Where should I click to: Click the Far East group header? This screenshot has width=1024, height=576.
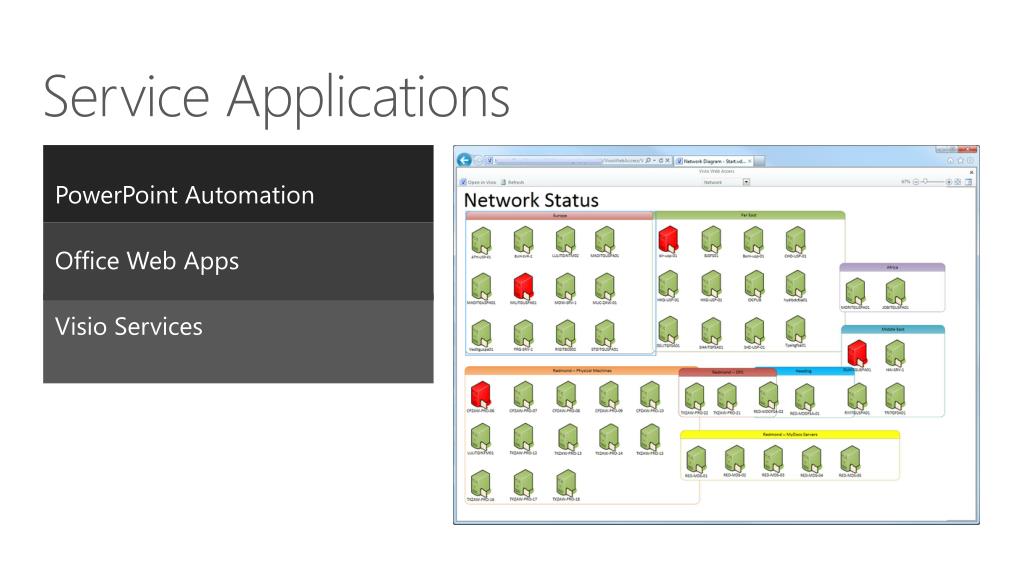pos(749,215)
